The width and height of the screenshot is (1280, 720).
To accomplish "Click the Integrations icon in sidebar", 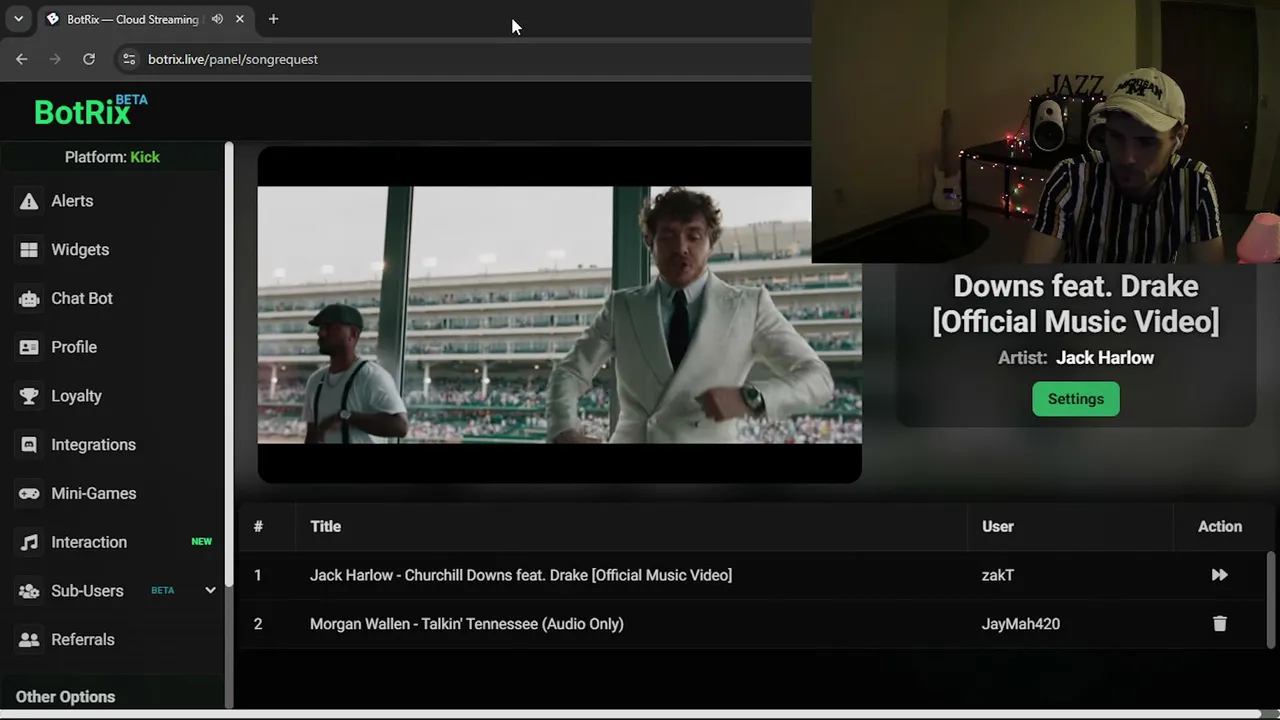I will click(x=29, y=445).
